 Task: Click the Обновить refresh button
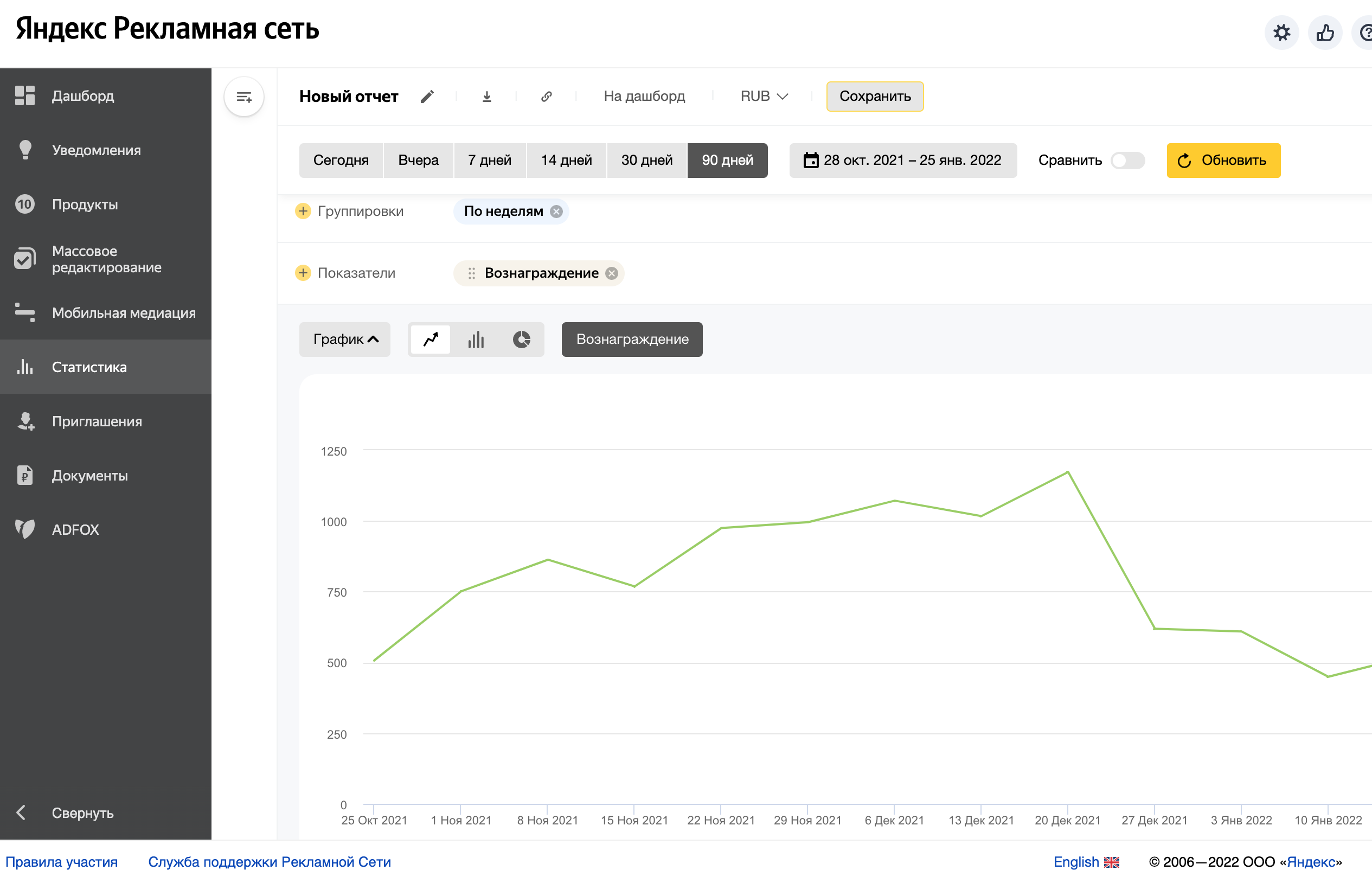(x=1223, y=161)
